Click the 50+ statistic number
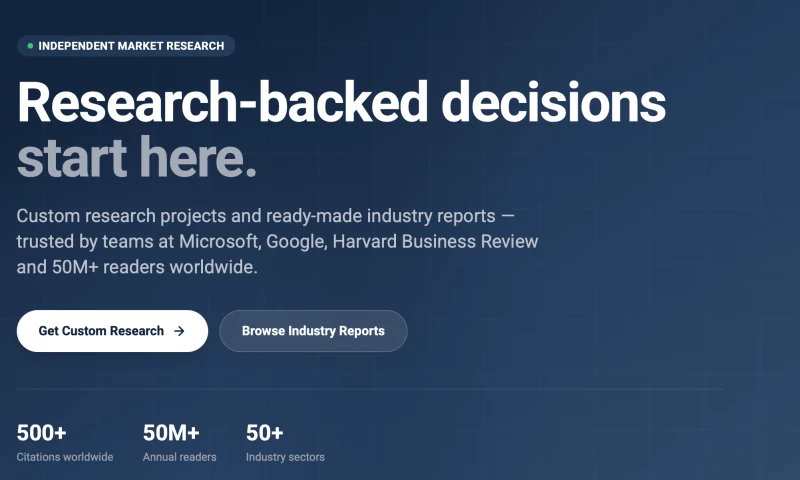Screen dimensions: 800x480 (x=265, y=433)
